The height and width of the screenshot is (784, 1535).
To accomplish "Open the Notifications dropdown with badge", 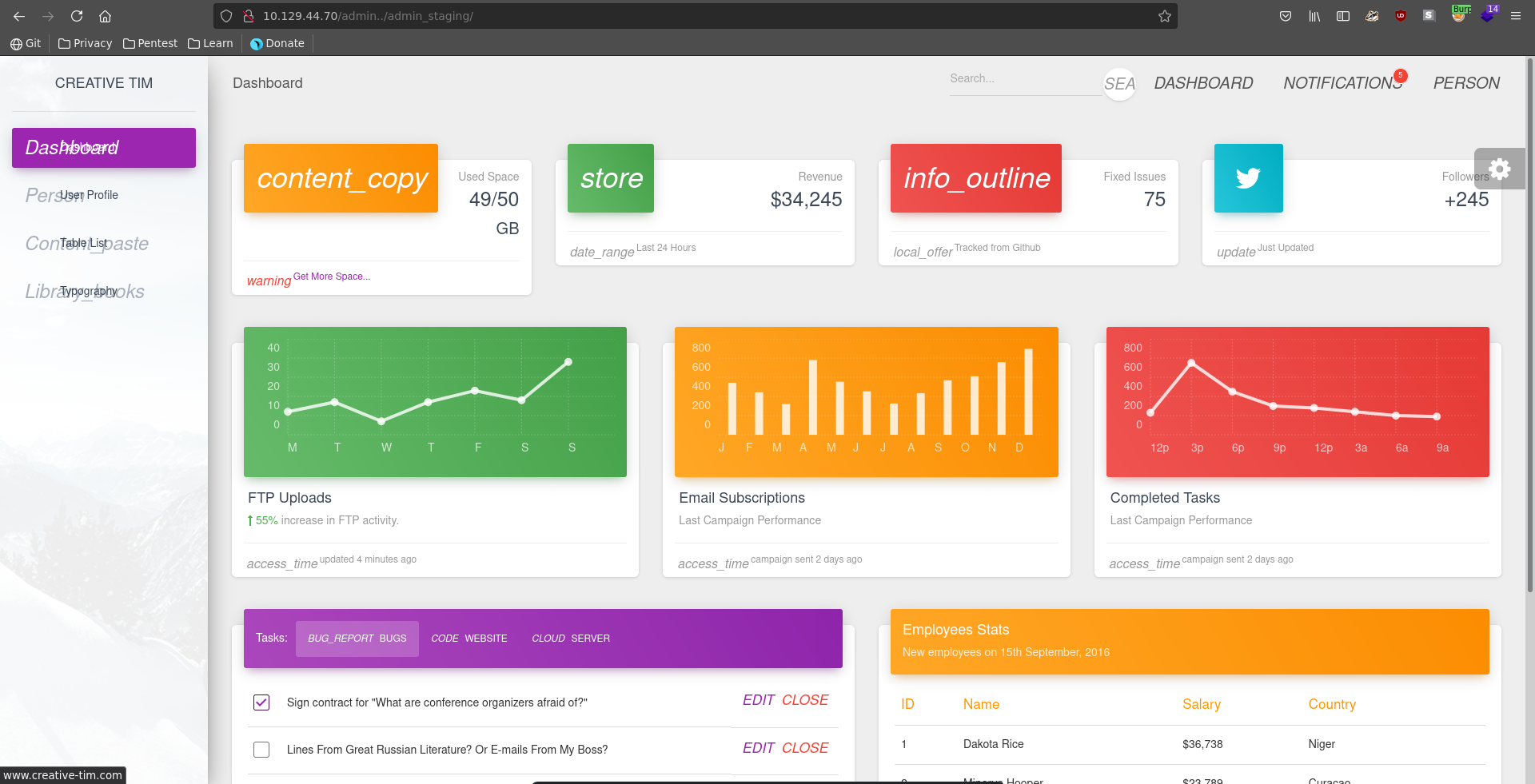I will coord(1342,83).
